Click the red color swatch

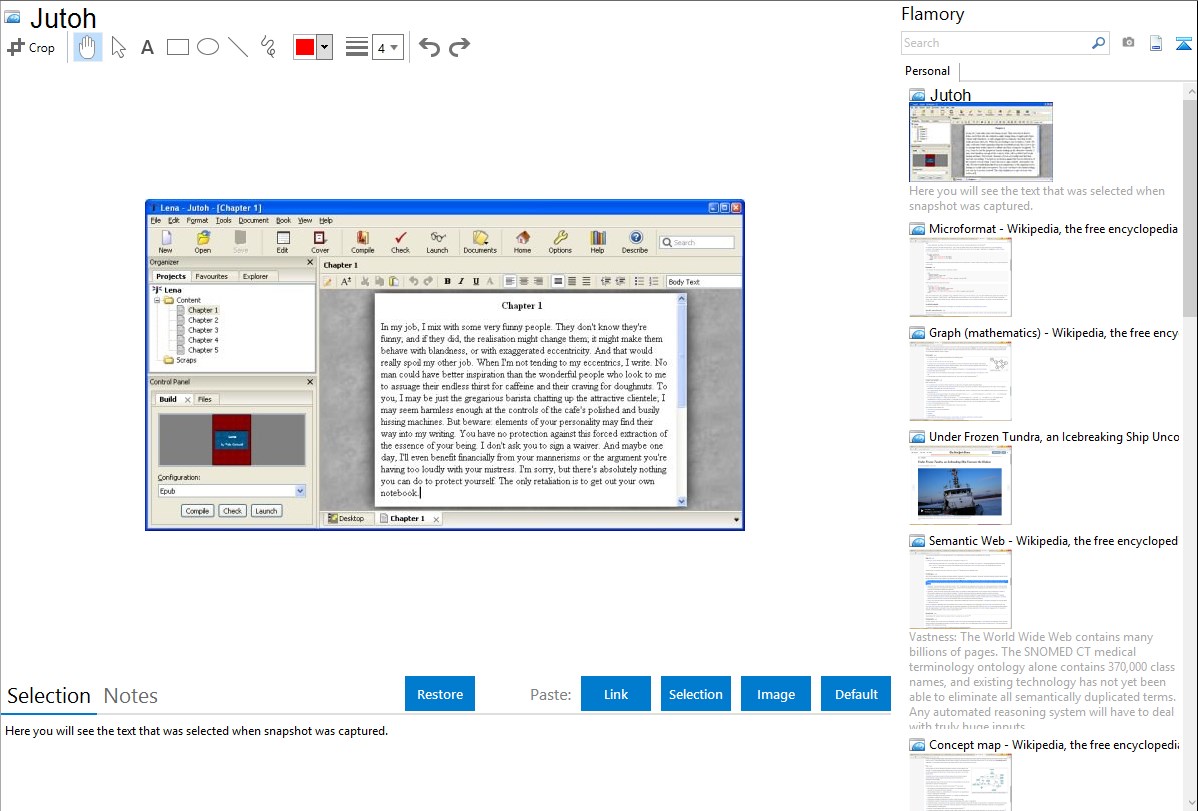point(305,47)
